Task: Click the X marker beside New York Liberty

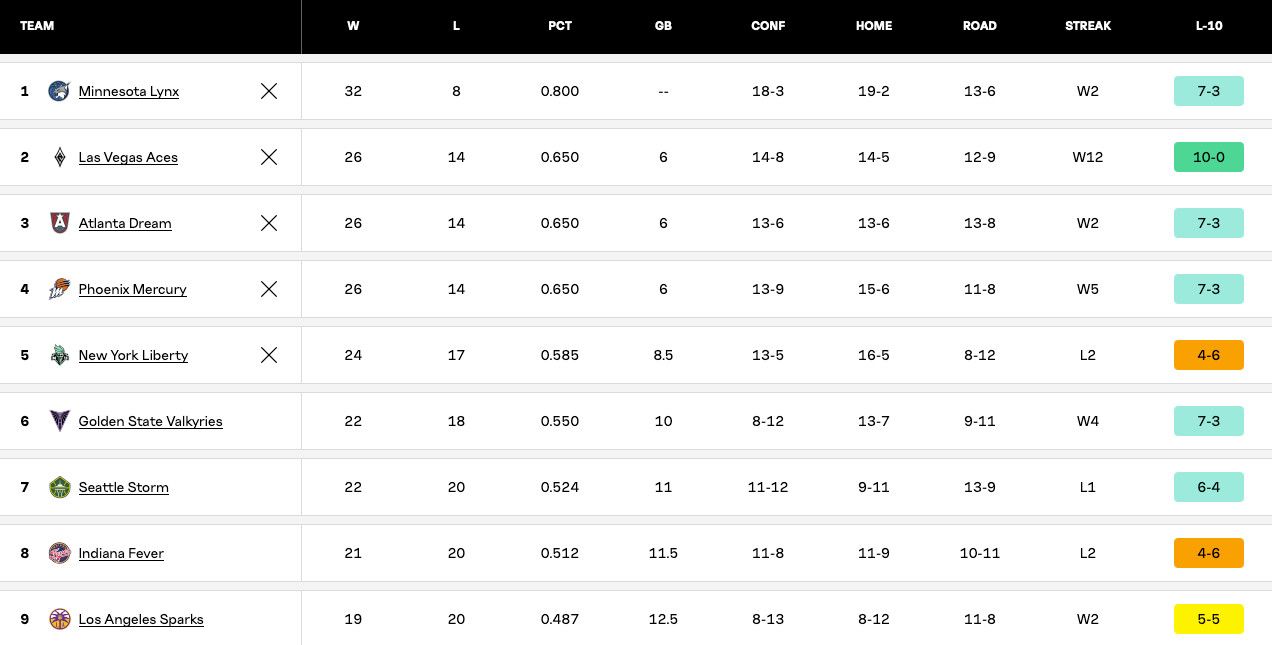Action: pos(269,355)
